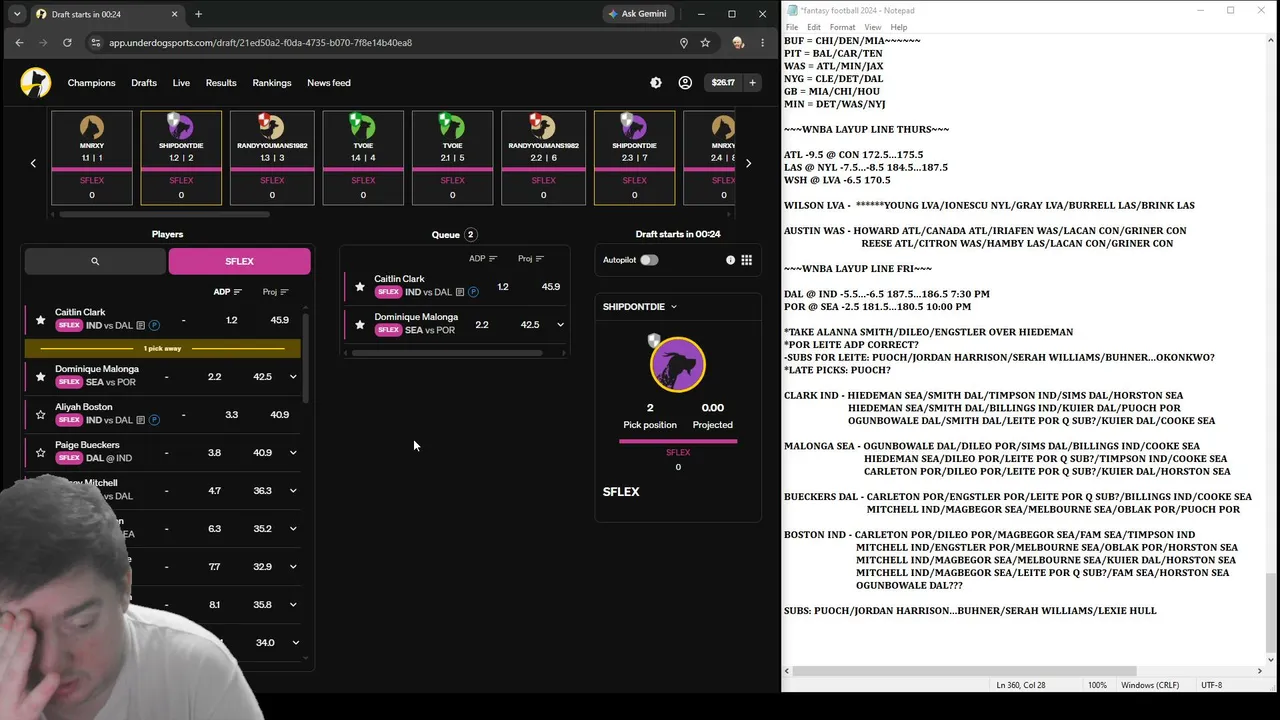Image resolution: width=1280 pixels, height=720 pixels.
Task: Open the player search button
Action: 95,261
